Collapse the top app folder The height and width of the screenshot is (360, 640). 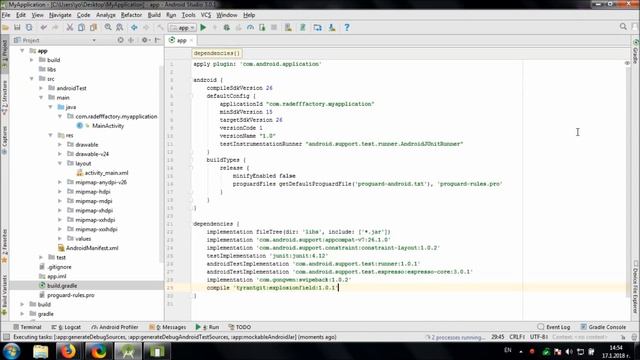(x=22, y=51)
